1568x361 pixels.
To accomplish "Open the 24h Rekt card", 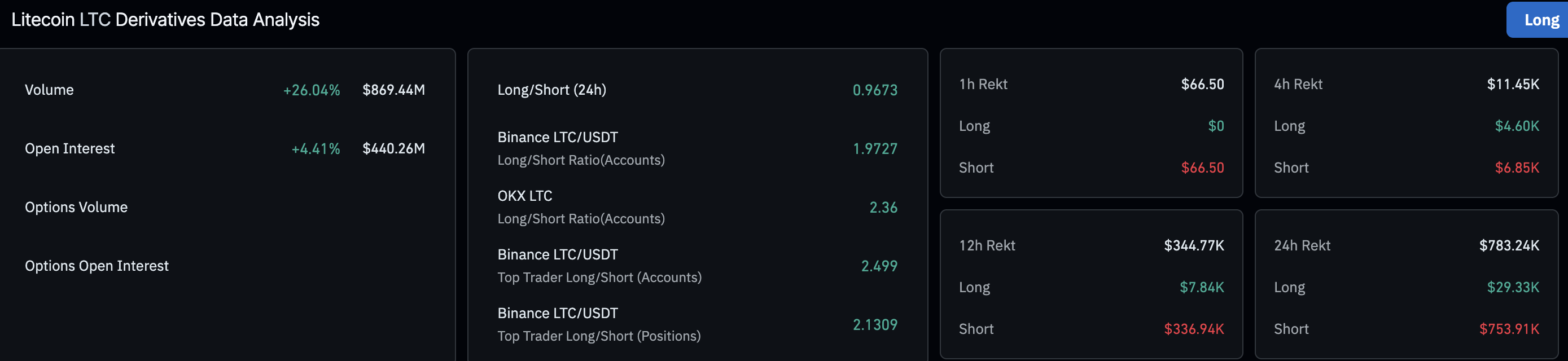I will tap(1301, 245).
